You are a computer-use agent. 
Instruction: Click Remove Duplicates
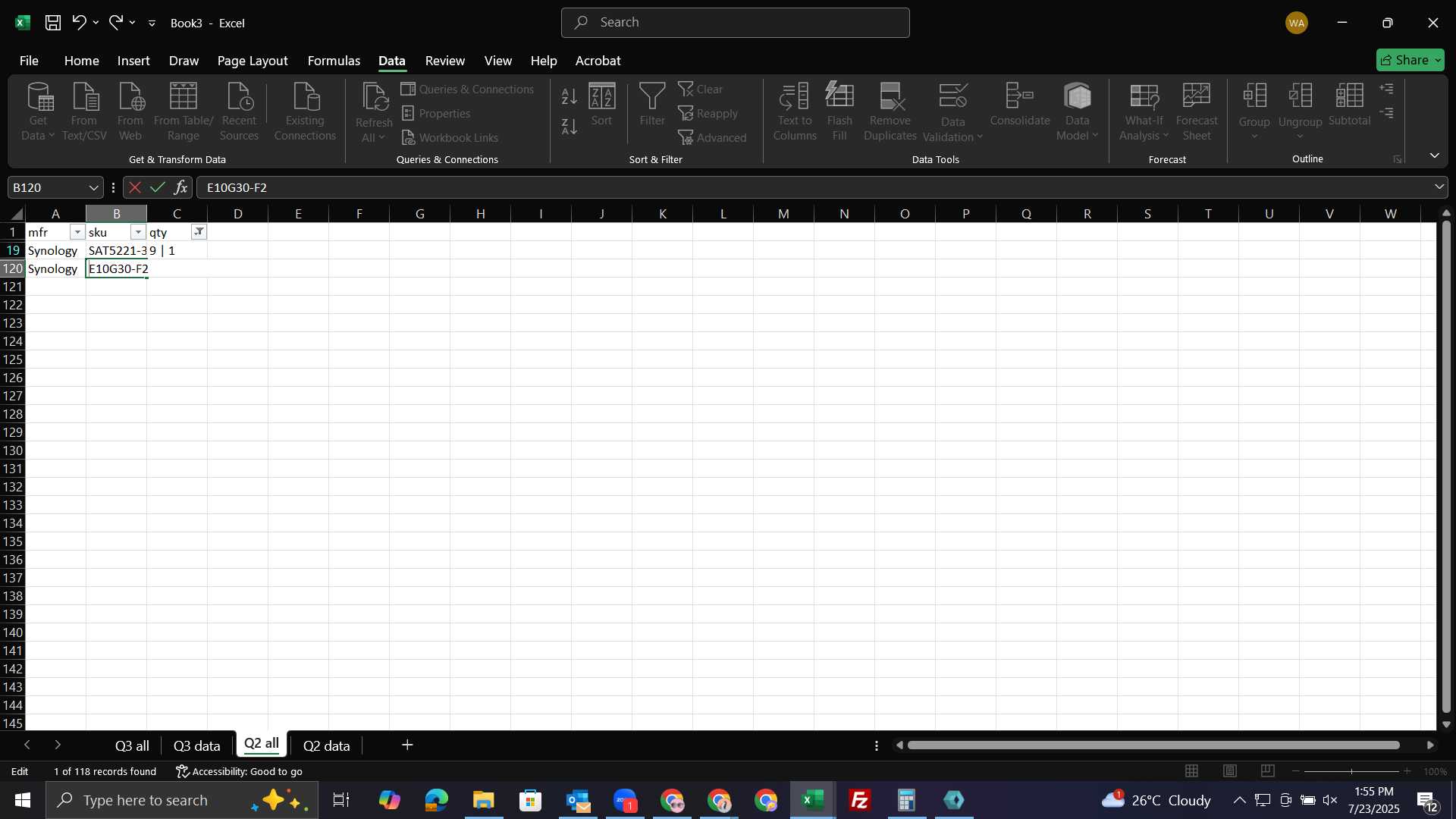point(890,111)
